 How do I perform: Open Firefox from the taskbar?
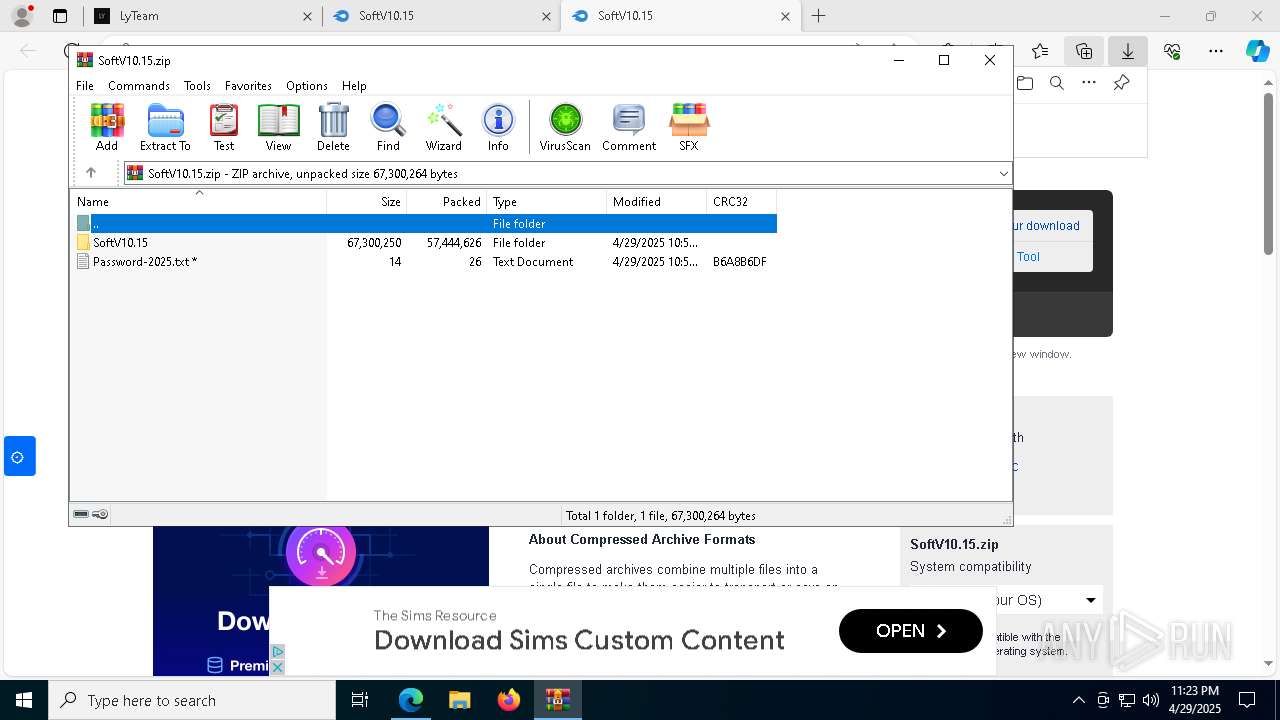(x=509, y=701)
